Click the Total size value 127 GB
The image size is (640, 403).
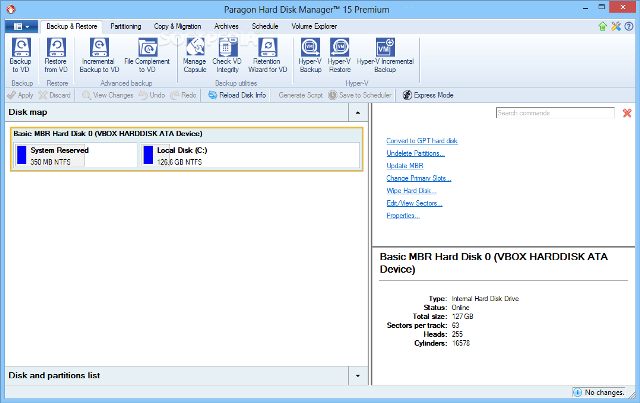(x=462, y=316)
